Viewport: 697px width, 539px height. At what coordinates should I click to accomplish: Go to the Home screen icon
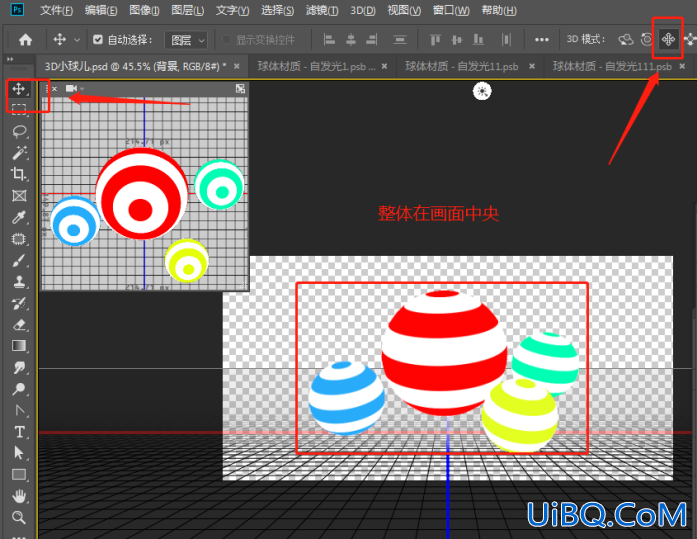click(x=25, y=40)
